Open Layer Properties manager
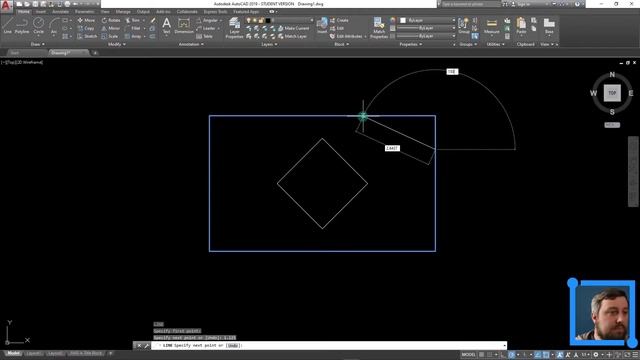The width and height of the screenshot is (640, 360). 234,28
